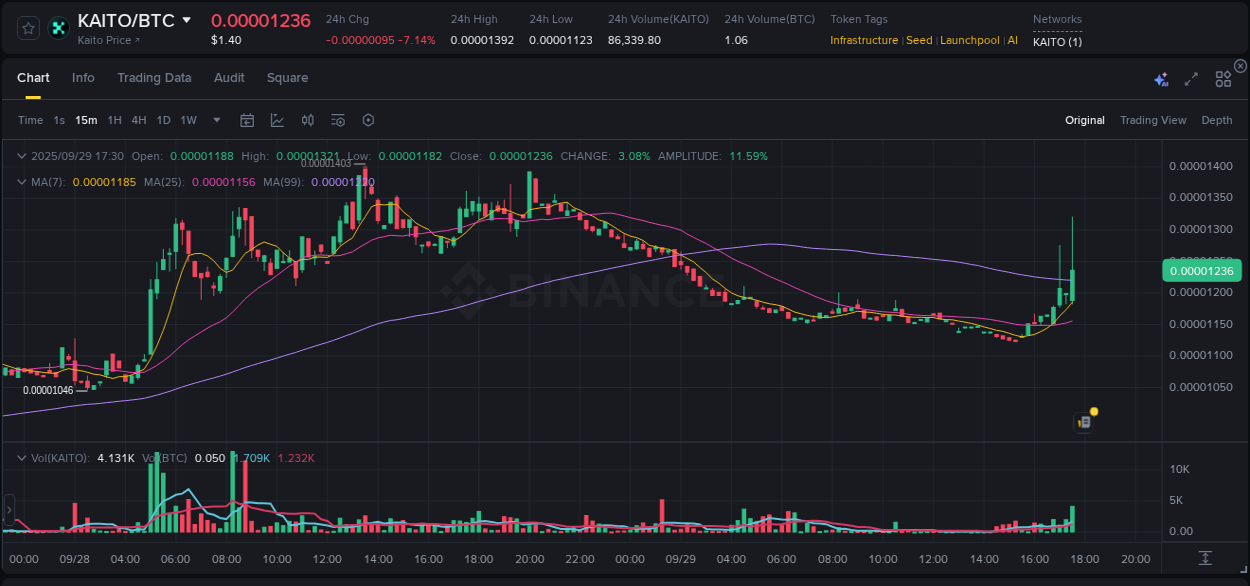The width and height of the screenshot is (1250, 586).
Task: Switch to the Trading Data tab
Action: tap(154, 78)
